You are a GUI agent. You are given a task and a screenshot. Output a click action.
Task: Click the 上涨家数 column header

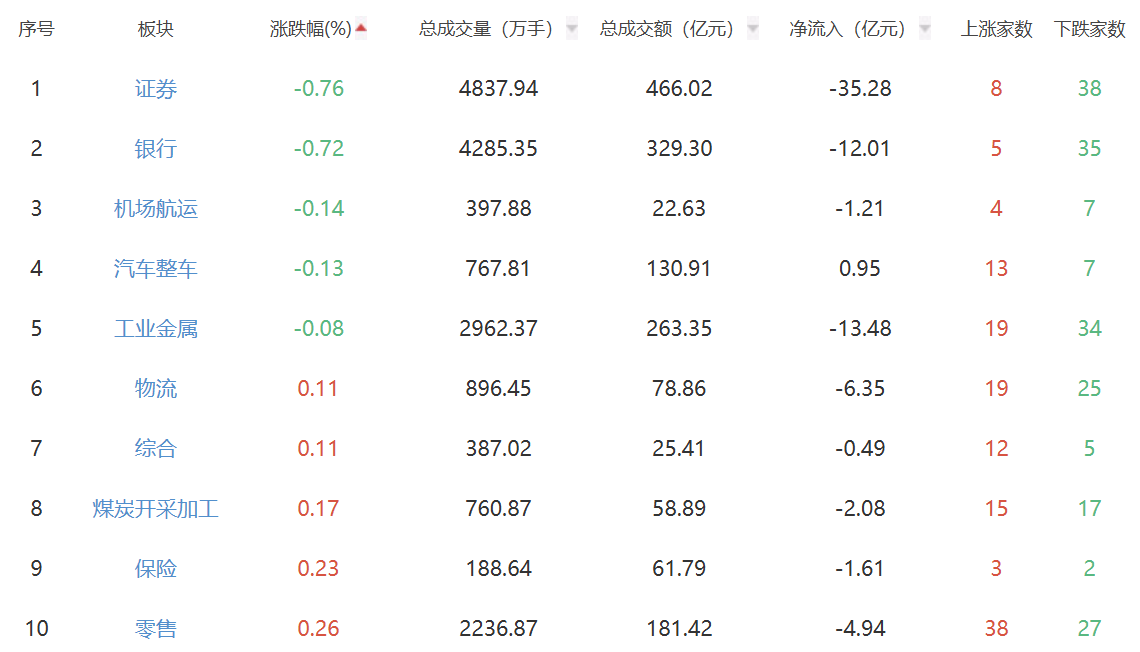(996, 30)
